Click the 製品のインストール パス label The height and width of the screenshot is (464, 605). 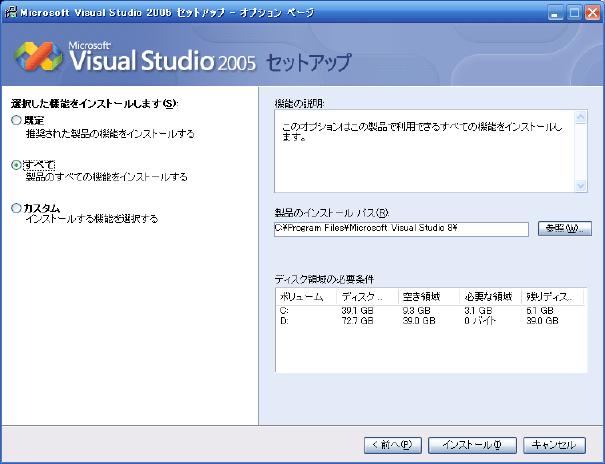pyautogui.click(x=331, y=213)
